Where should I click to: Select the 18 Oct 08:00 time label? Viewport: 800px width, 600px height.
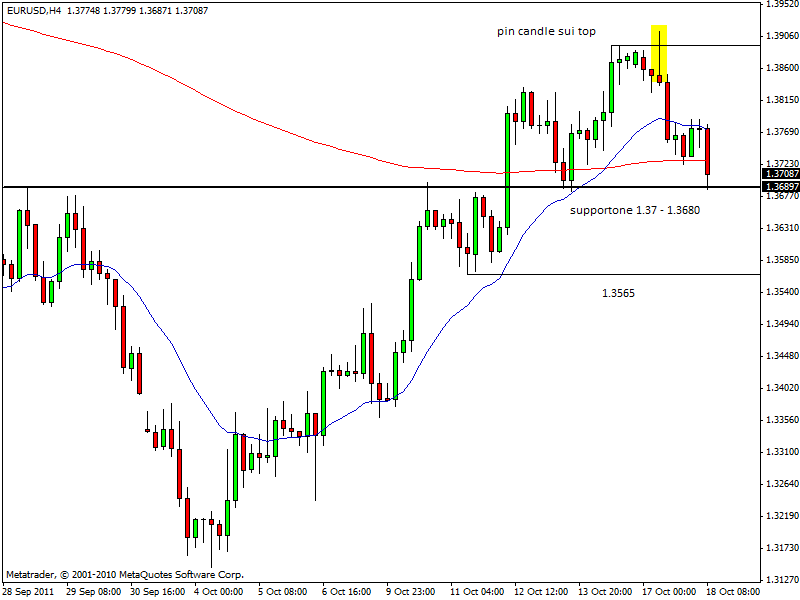[x=731, y=591]
